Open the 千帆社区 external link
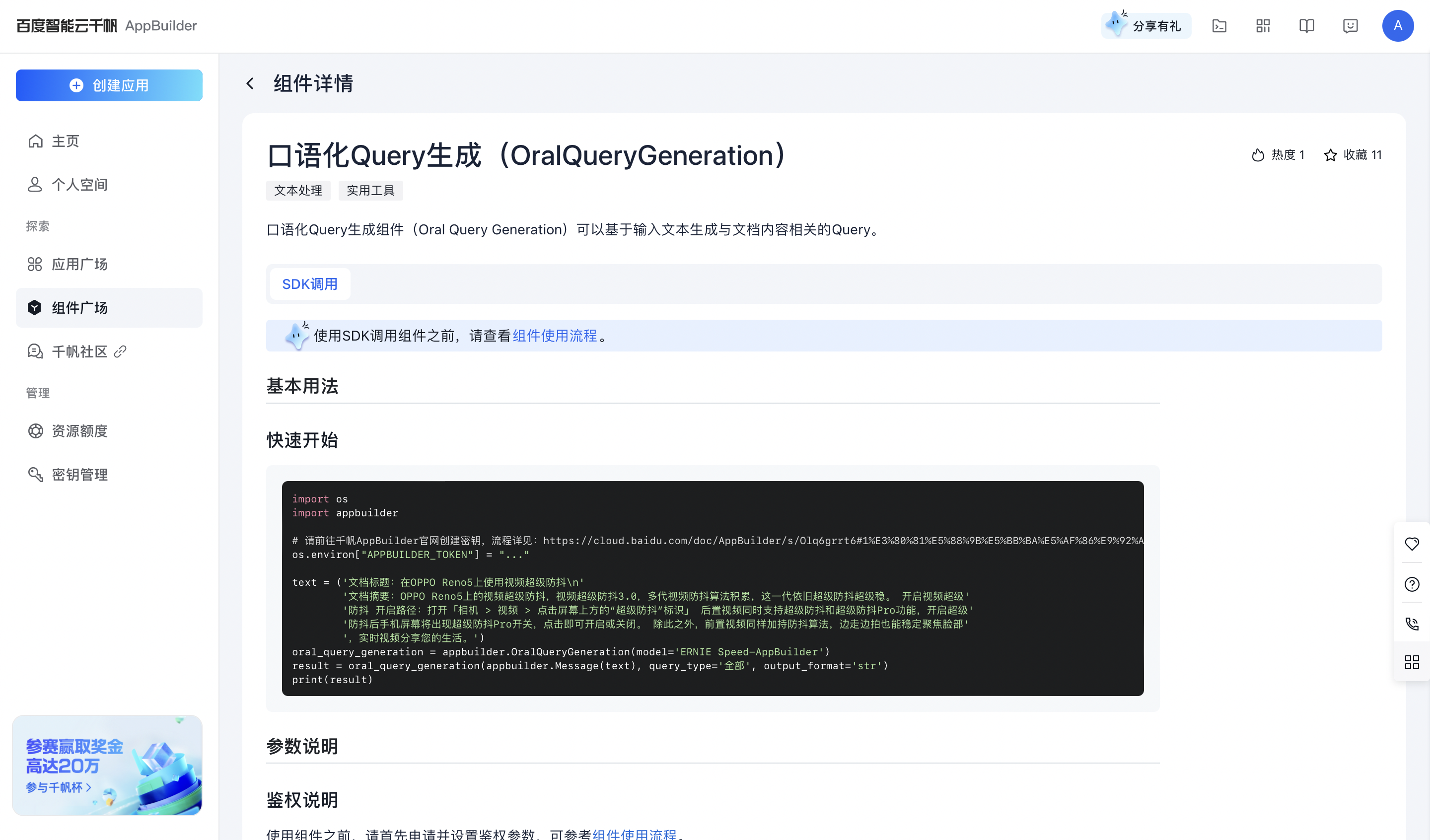The height and width of the screenshot is (840, 1430). tap(109, 351)
